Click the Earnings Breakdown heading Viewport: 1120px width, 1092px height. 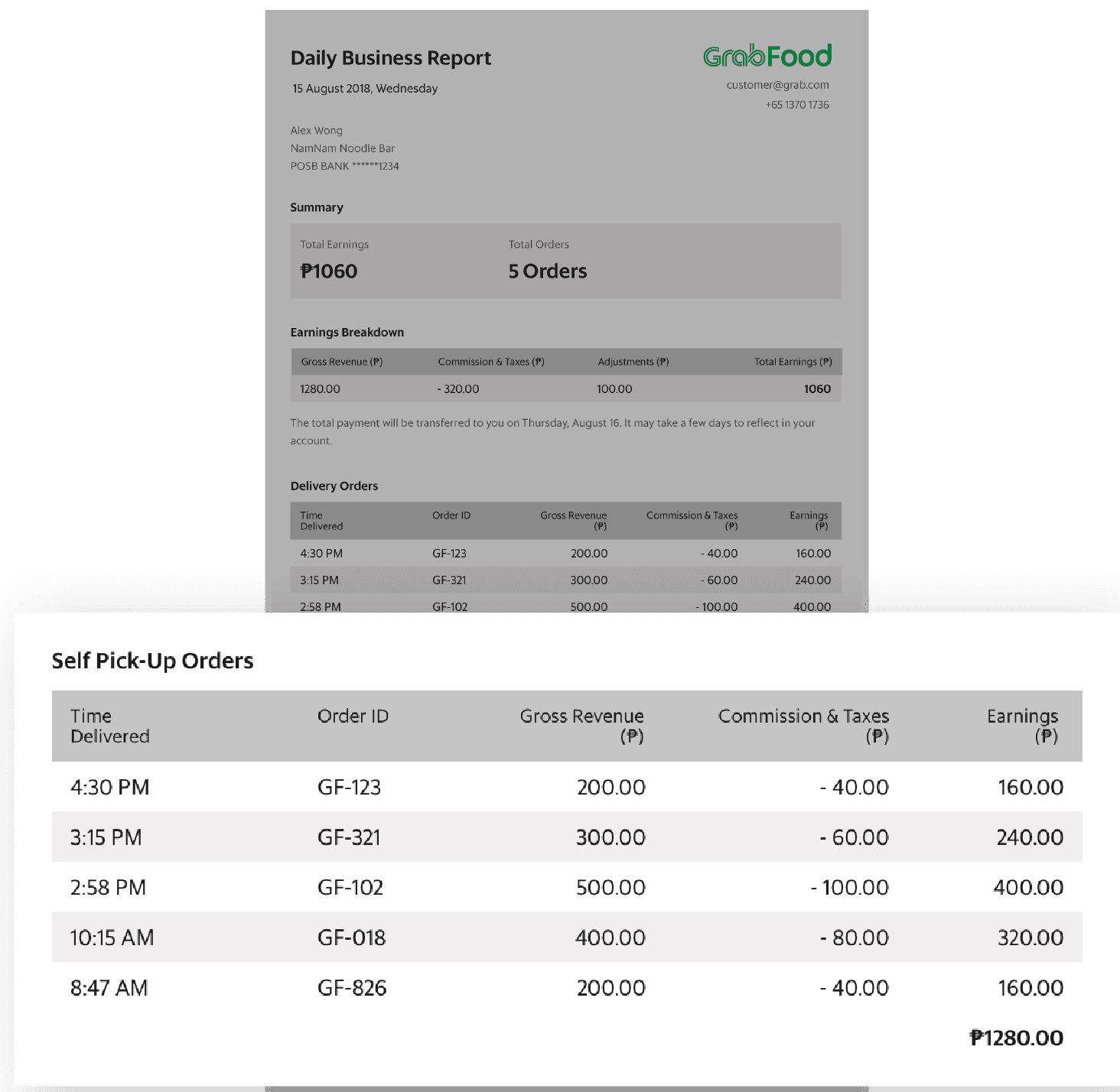click(347, 333)
